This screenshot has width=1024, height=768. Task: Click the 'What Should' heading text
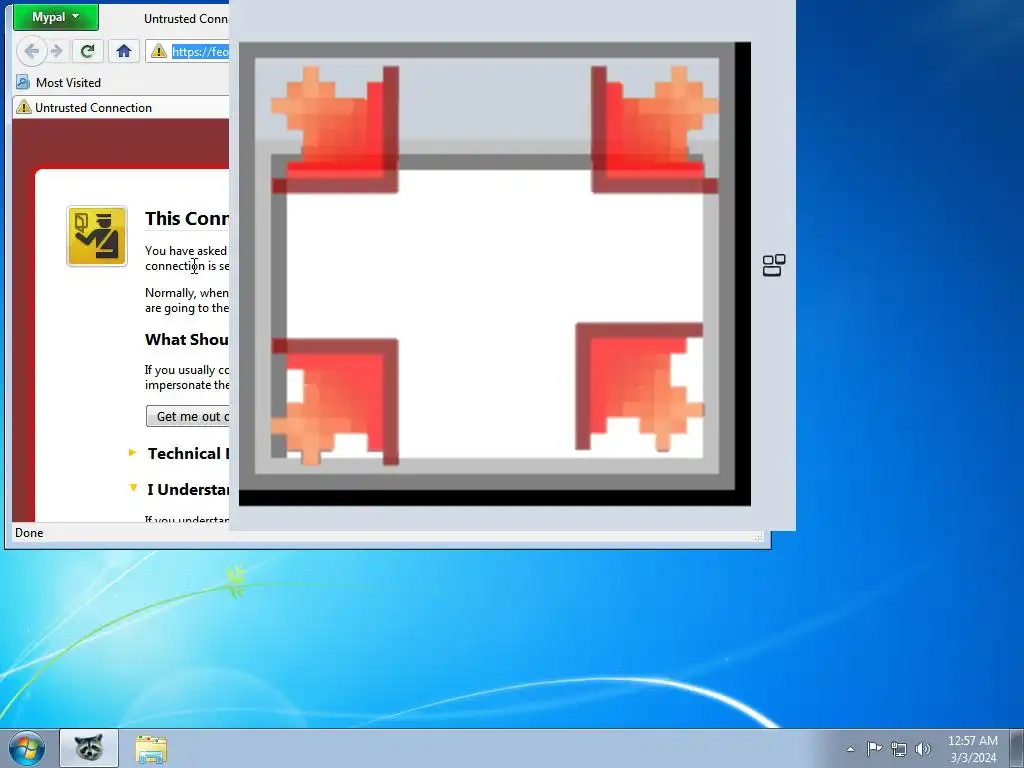(187, 340)
